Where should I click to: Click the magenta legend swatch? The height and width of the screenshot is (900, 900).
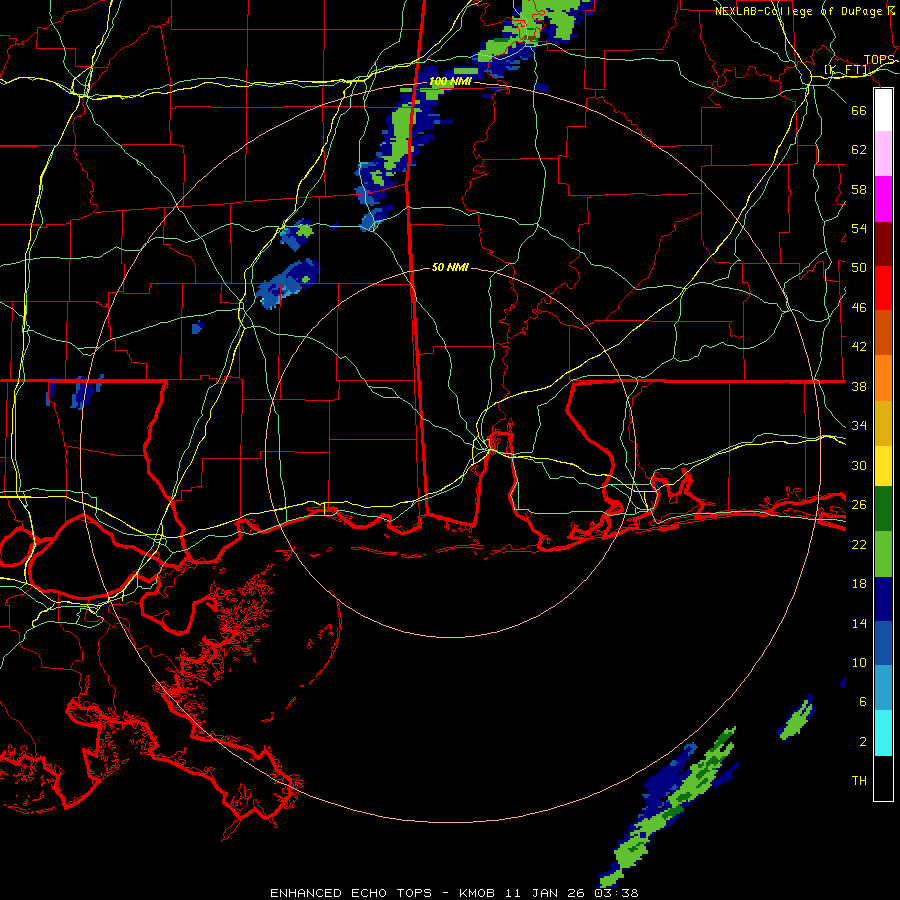click(883, 199)
